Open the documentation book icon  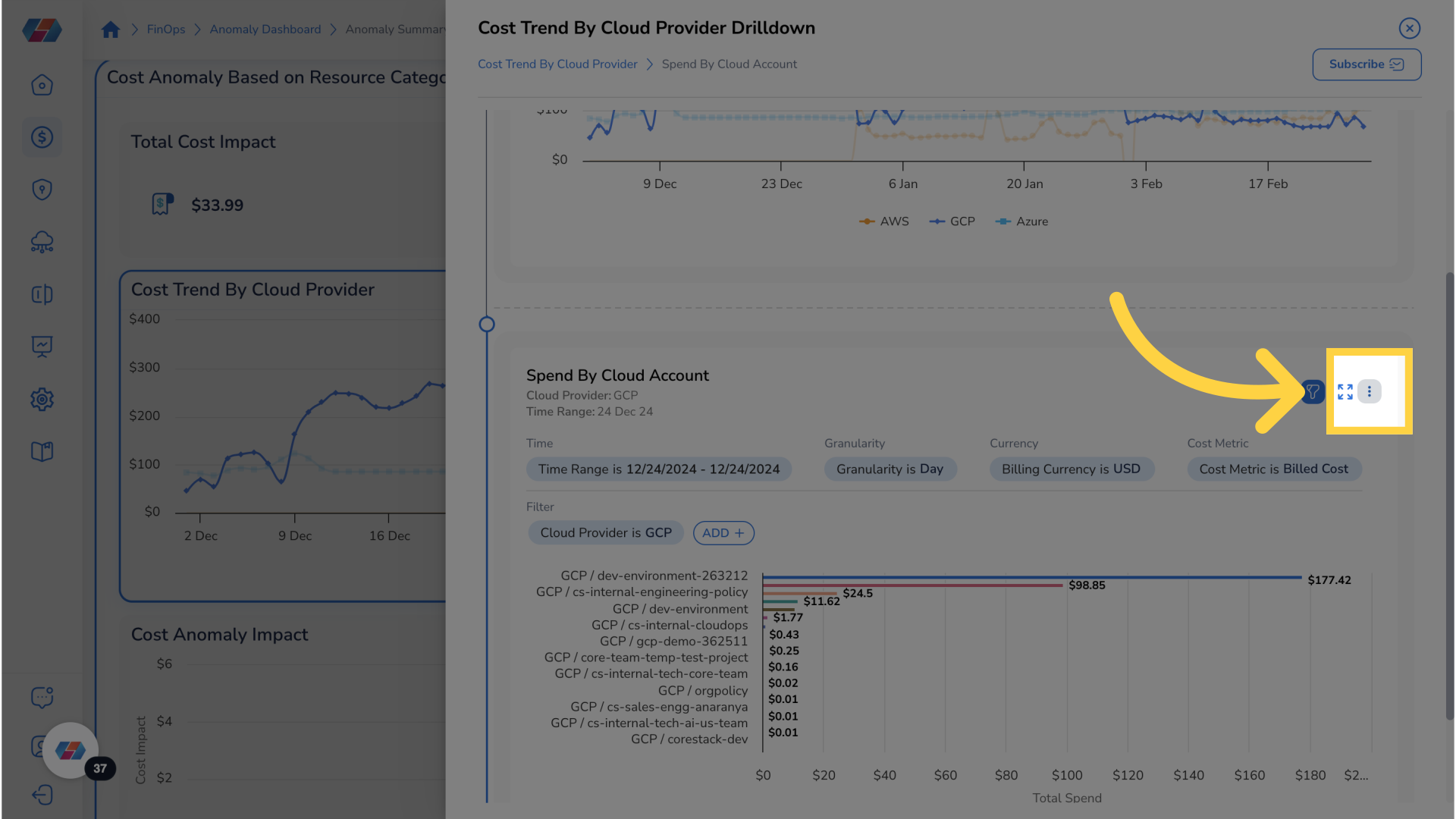click(42, 451)
